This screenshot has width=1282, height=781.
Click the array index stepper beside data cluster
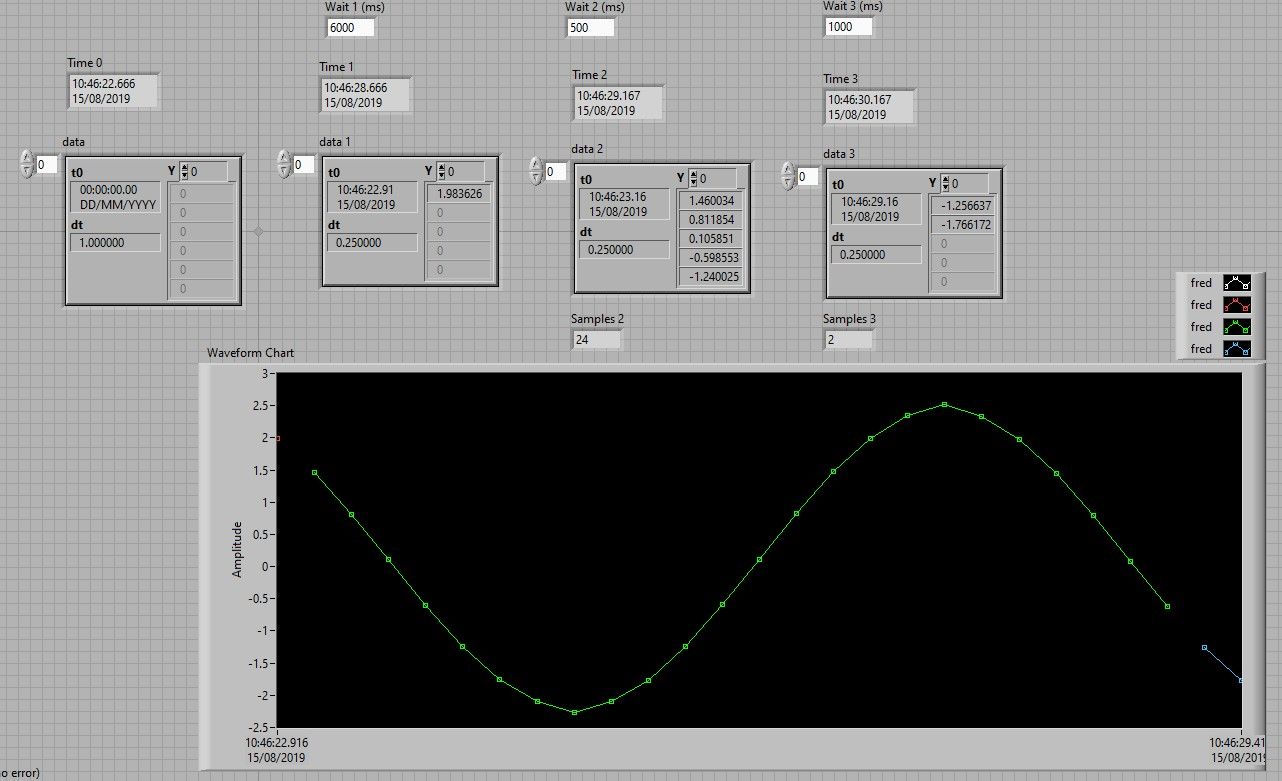point(26,164)
